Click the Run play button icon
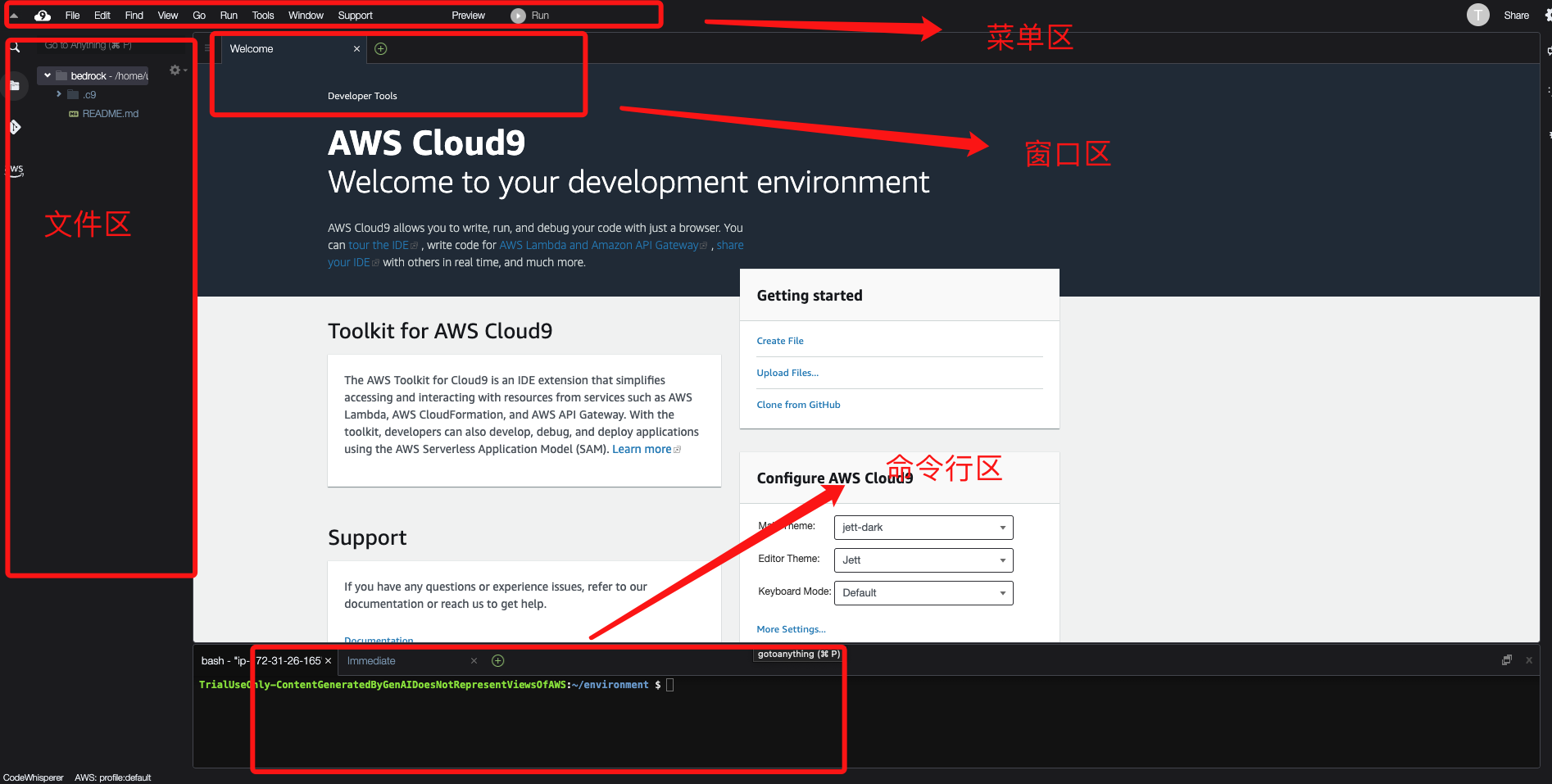 [518, 16]
